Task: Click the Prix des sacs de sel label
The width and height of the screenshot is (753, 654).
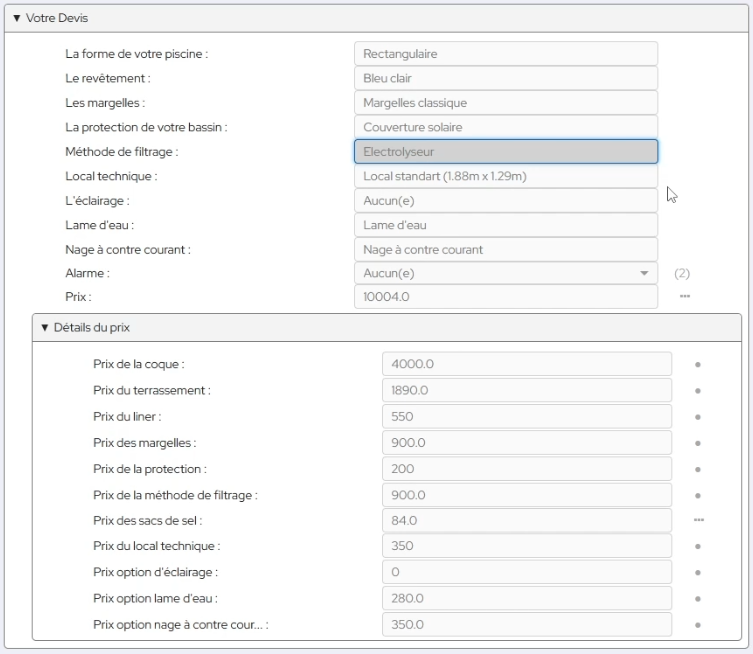Action: [148, 521]
